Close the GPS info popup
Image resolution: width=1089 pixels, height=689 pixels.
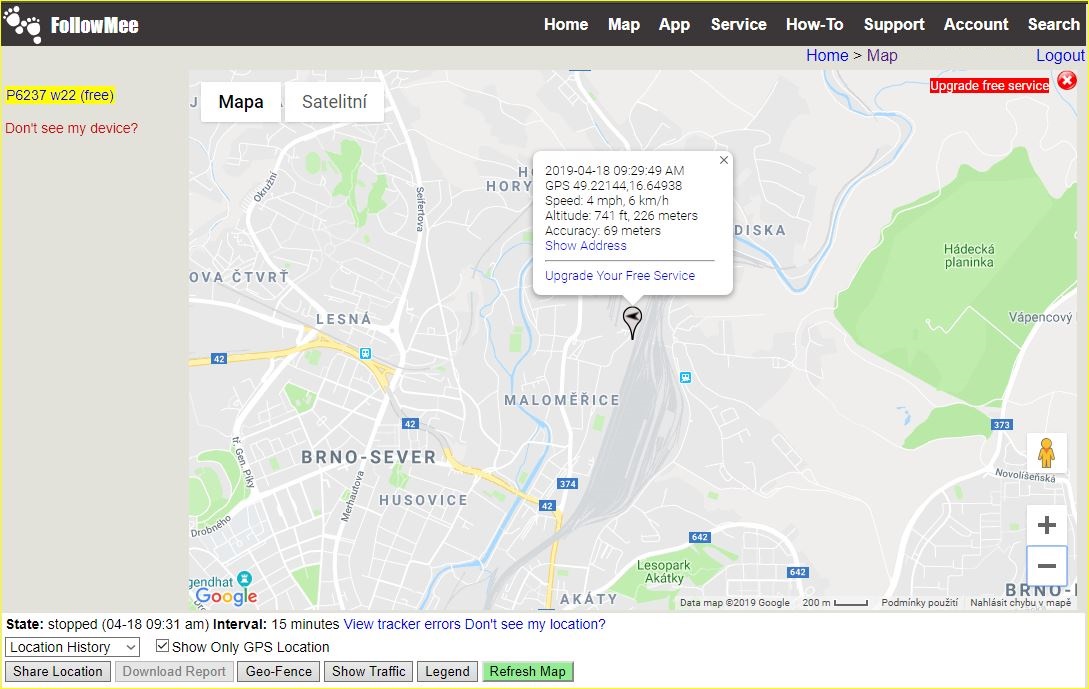[x=724, y=160]
